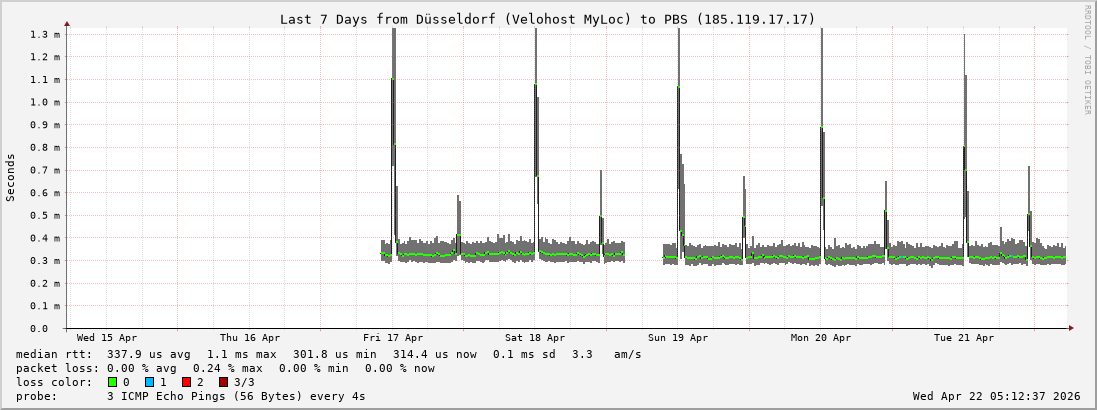
Task: Select the Wed 15 Apr date label
Action: 107,338
